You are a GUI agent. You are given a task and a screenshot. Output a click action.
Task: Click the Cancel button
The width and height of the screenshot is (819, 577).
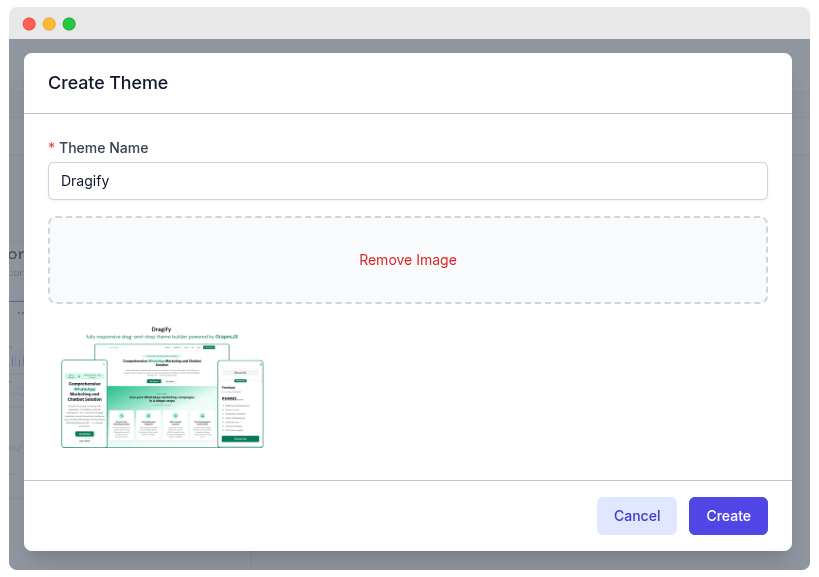pos(637,516)
